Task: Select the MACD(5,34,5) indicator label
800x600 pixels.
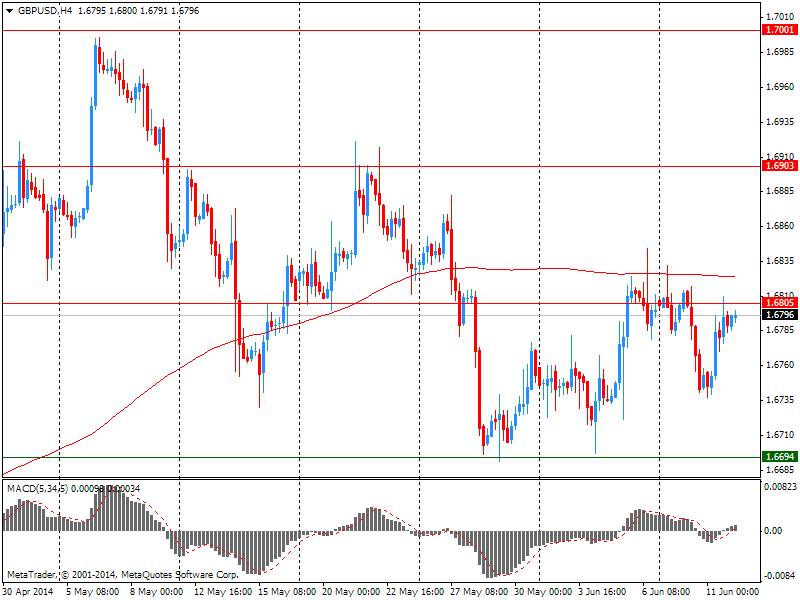Action: click(38, 489)
